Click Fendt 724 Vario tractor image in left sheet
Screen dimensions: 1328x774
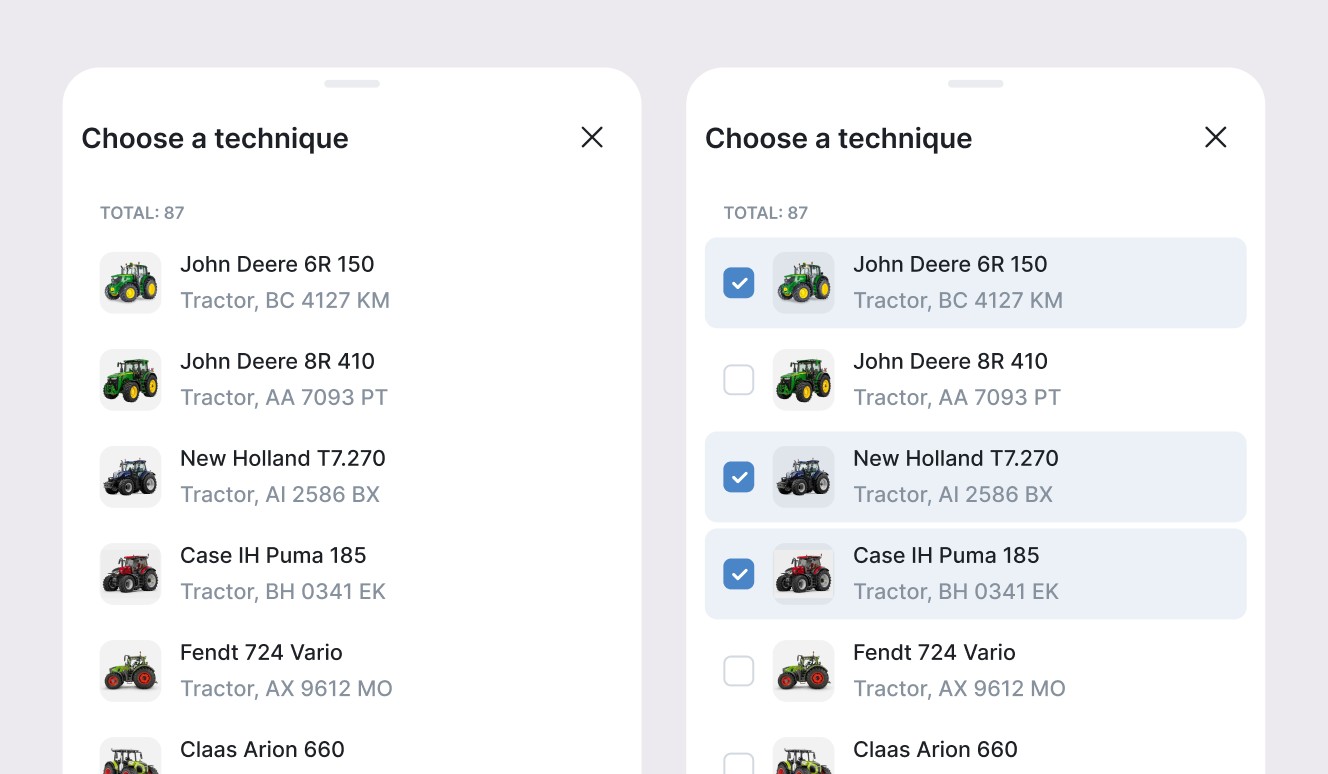131,671
